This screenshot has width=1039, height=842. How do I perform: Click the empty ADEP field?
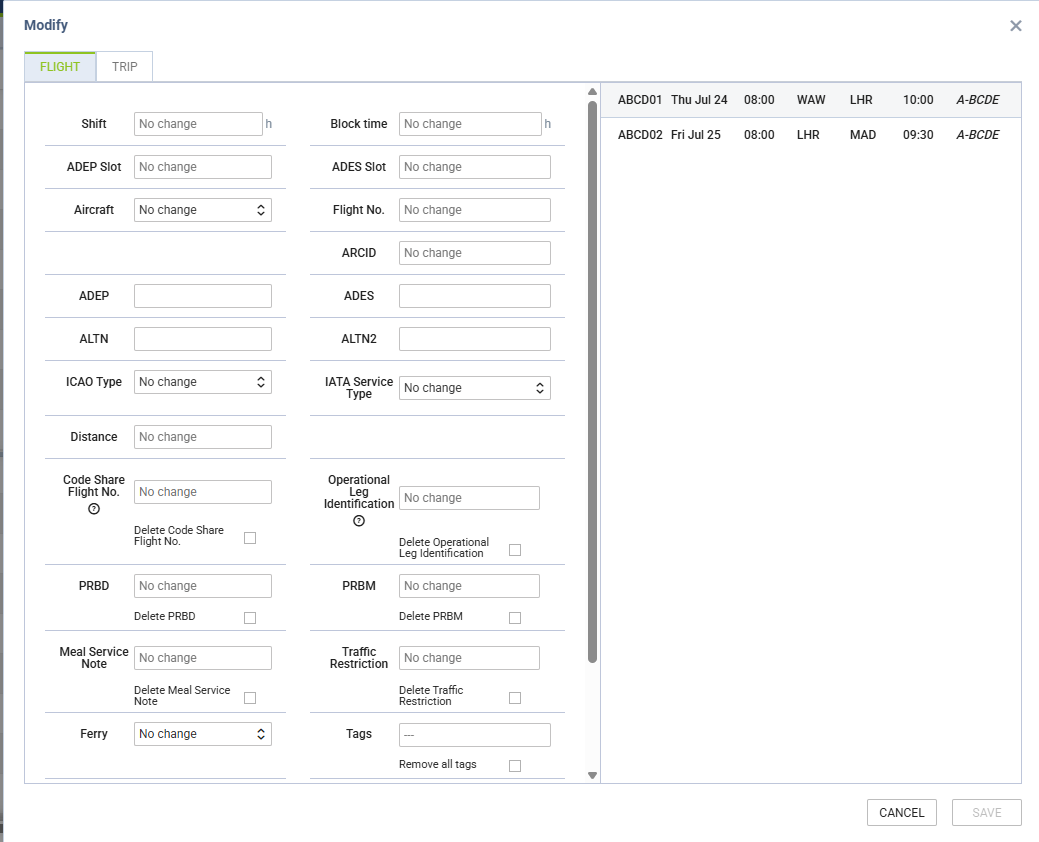click(203, 296)
